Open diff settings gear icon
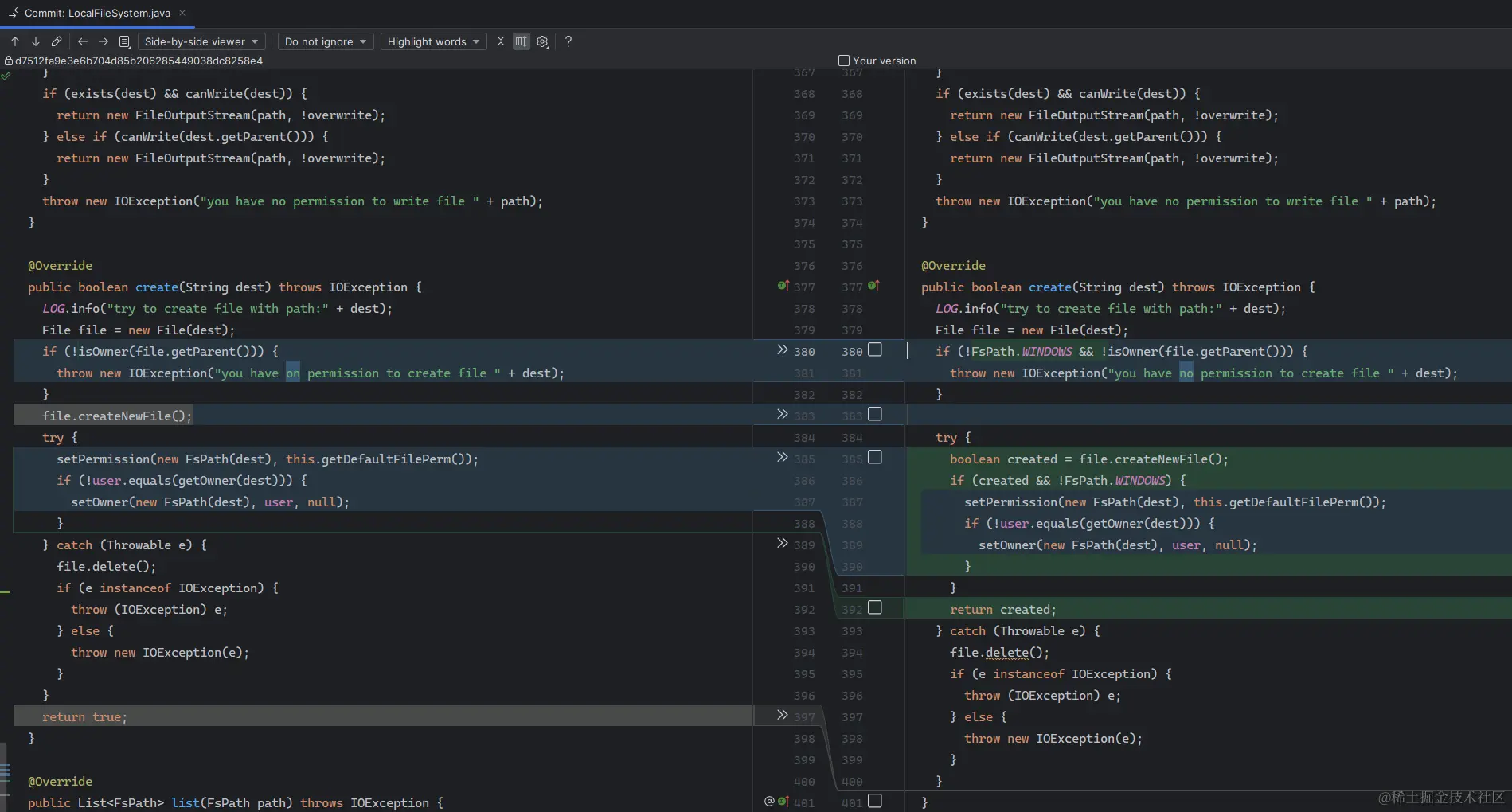The width and height of the screenshot is (1512, 812). click(543, 41)
